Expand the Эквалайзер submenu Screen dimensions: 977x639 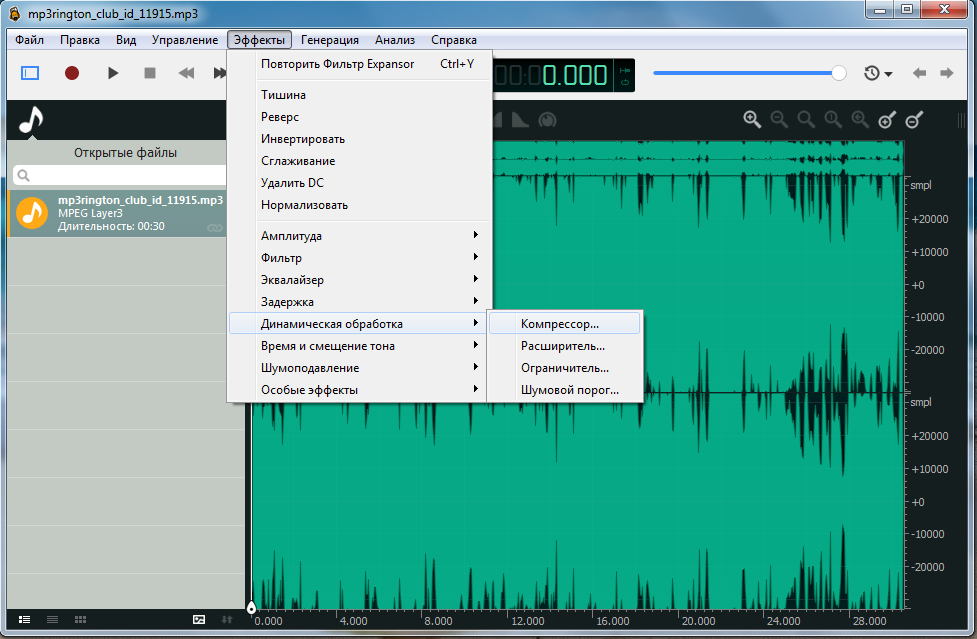pos(361,280)
